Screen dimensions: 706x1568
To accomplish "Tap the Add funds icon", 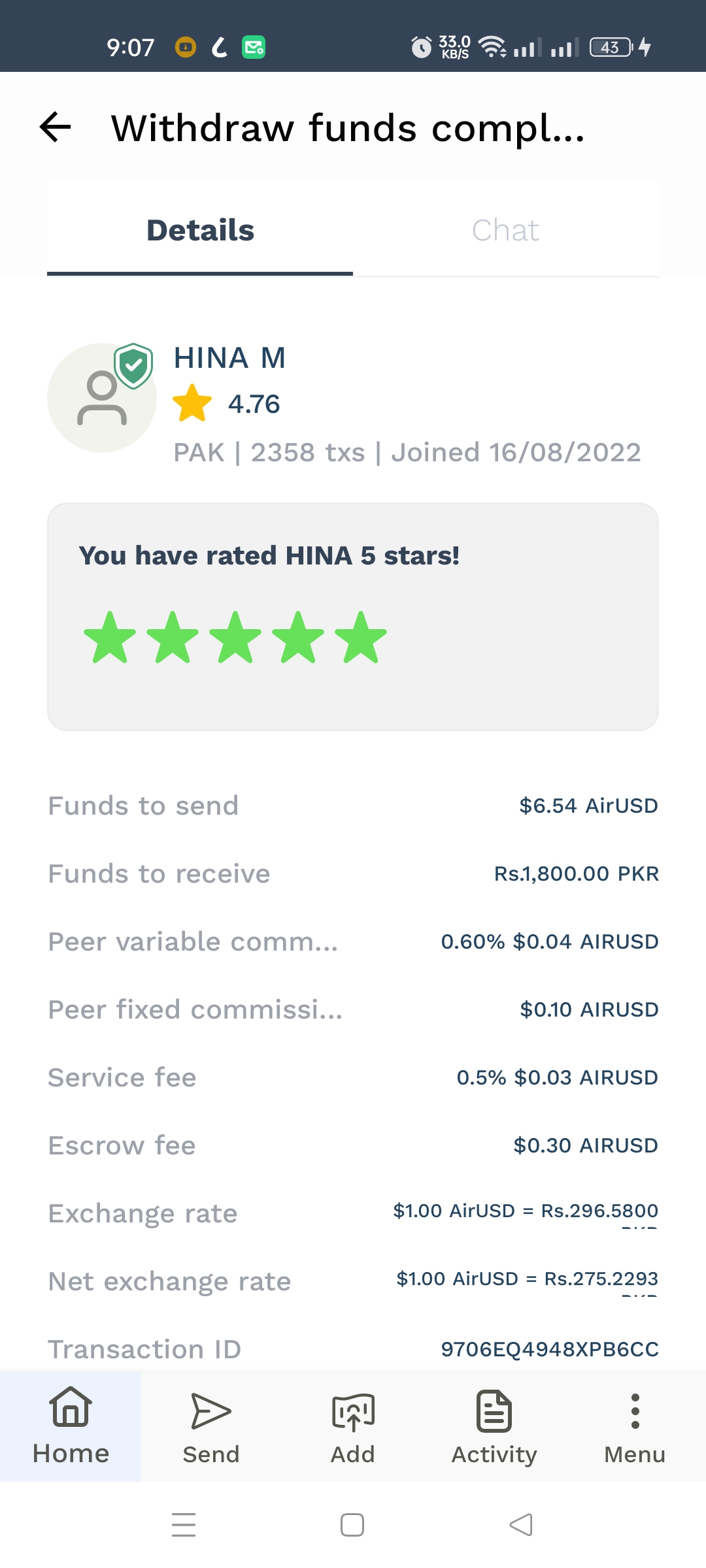I will point(353,1413).
